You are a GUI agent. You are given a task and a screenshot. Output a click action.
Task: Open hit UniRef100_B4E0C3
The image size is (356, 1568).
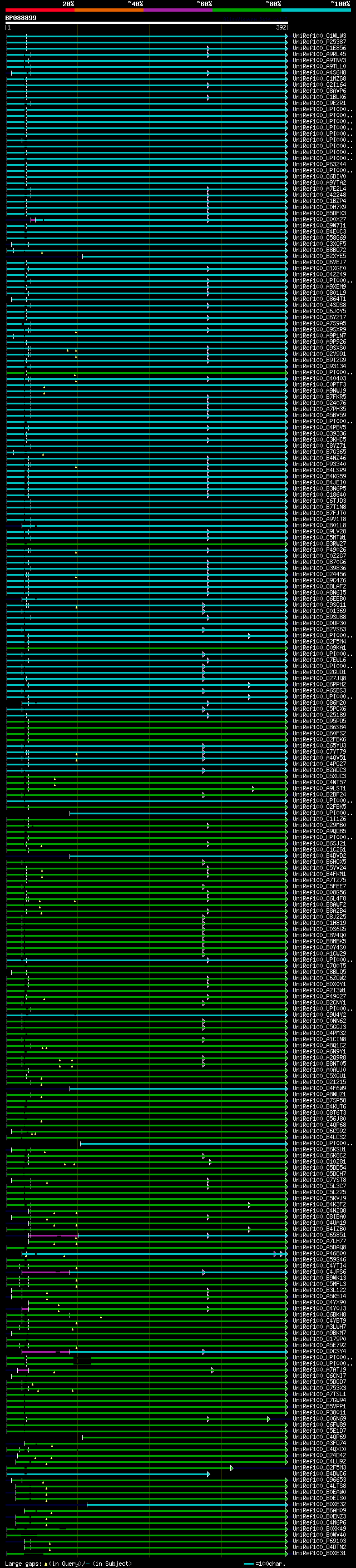[319, 232]
